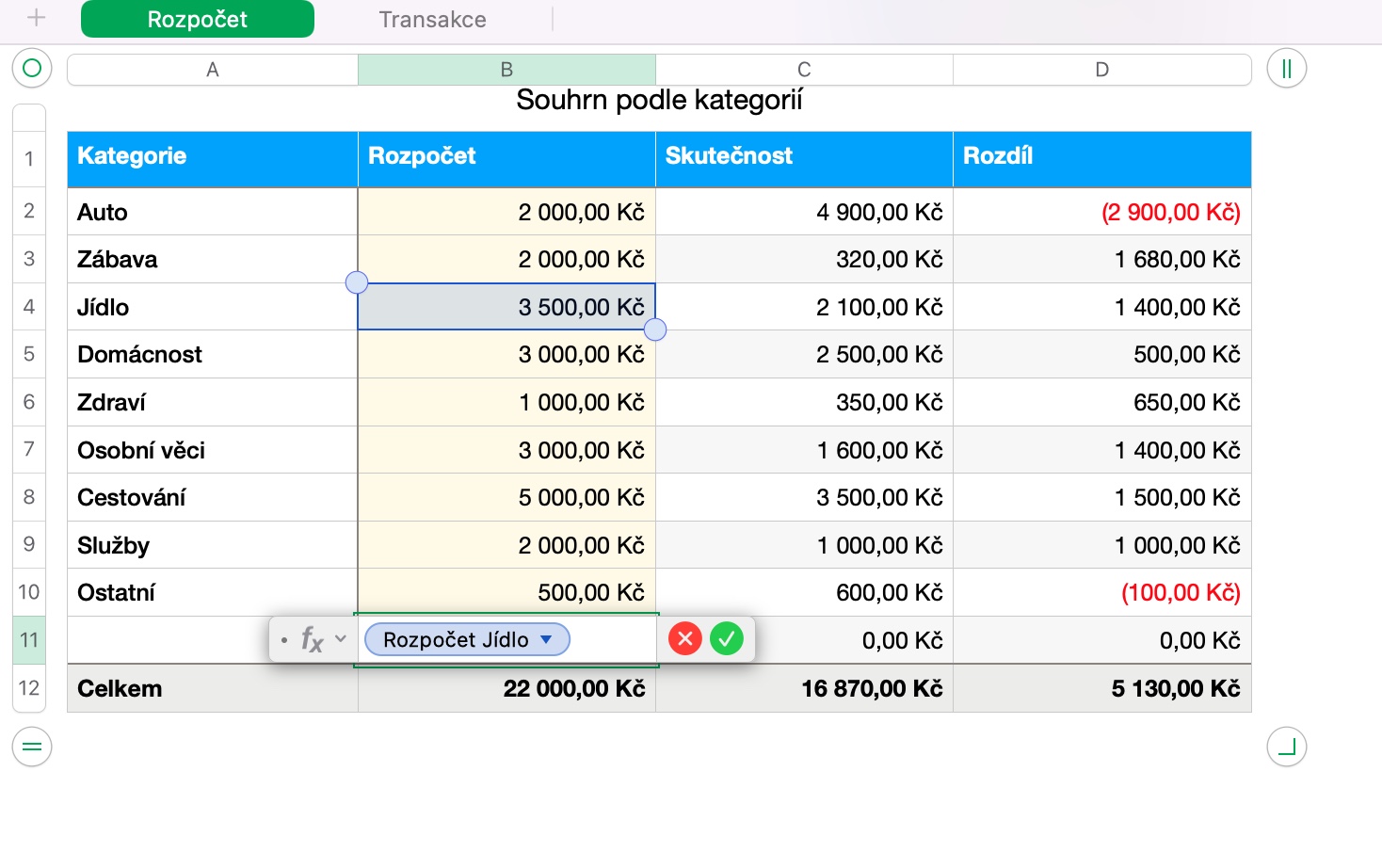Click total difference 5 130,00 Kč
This screenshot has height=868, width=1382.
(x=1102, y=688)
